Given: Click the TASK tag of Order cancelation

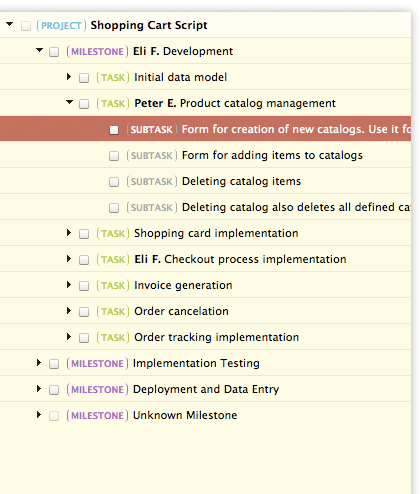Looking at the screenshot, I should 113,312.
